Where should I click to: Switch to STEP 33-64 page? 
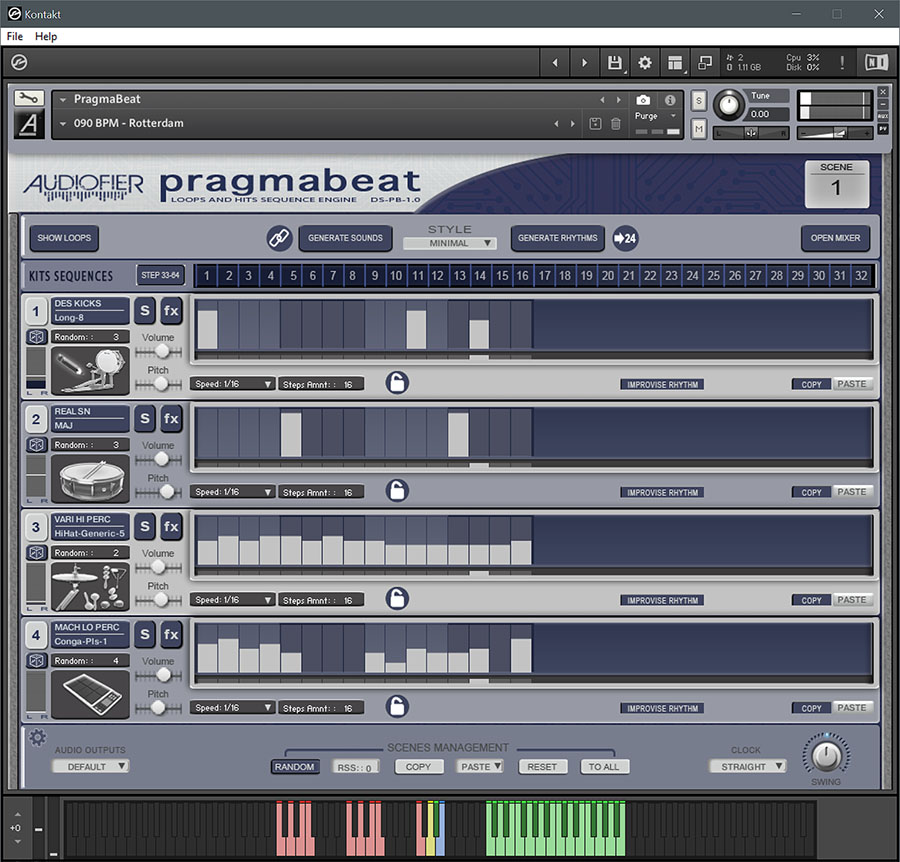160,275
